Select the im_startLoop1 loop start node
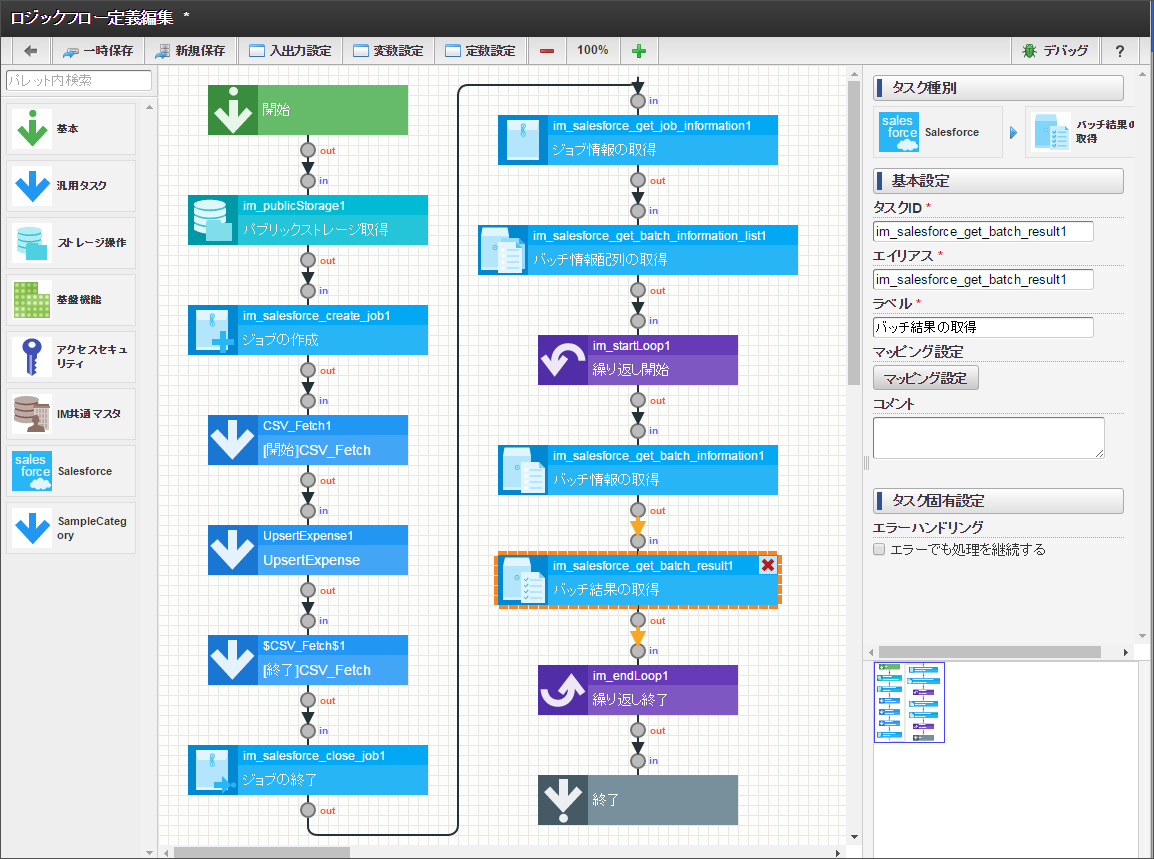1154x859 pixels. [638, 360]
